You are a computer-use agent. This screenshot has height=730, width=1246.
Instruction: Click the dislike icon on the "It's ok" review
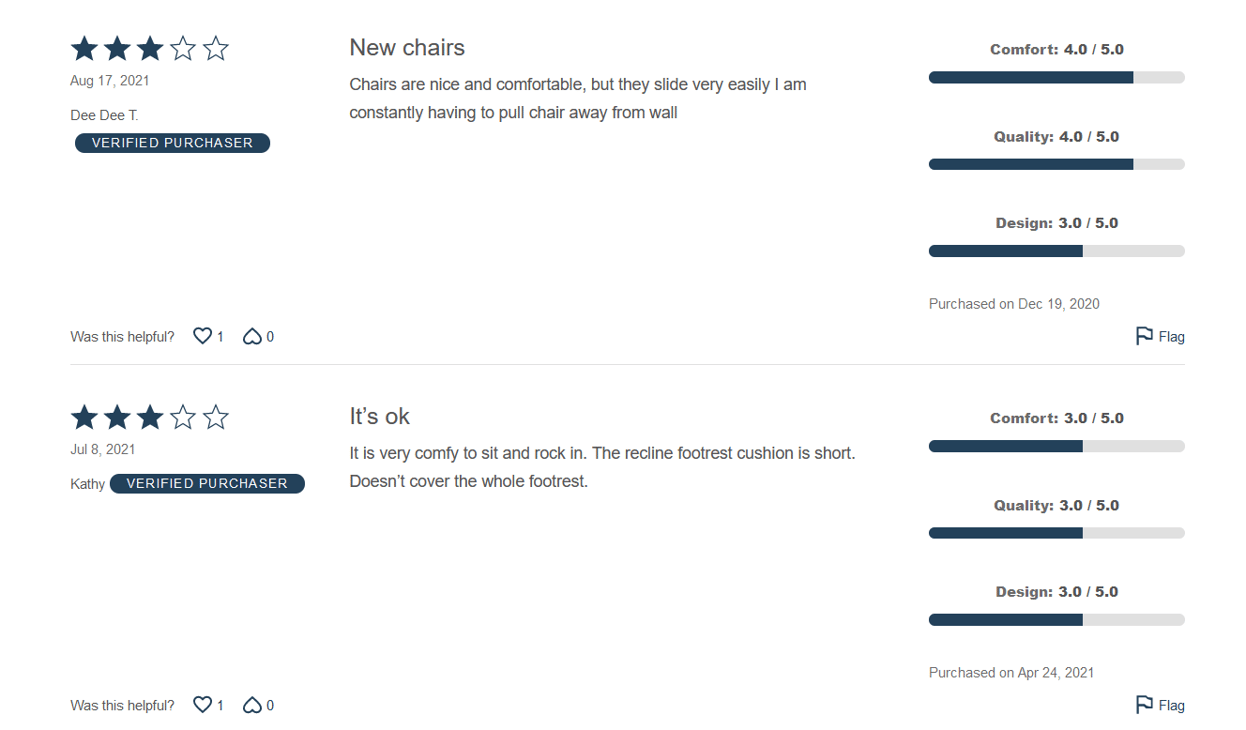253,705
